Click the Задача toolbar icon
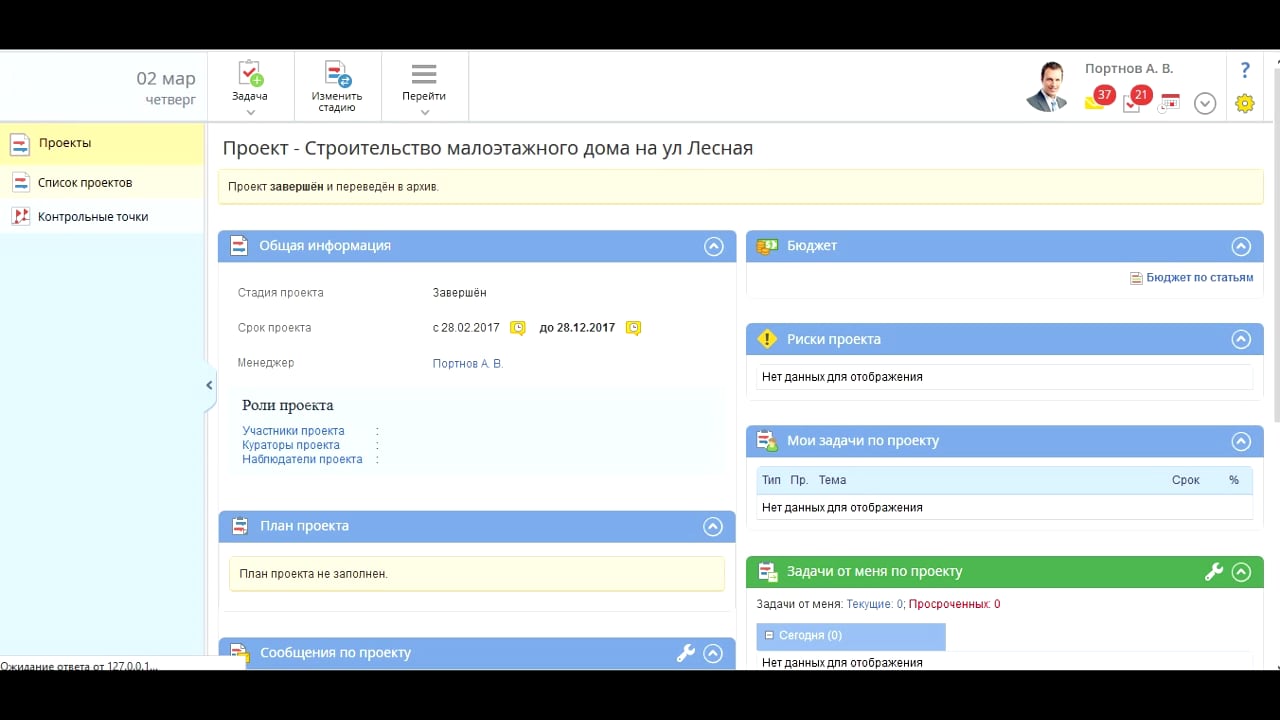The image size is (1280, 720). (250, 73)
